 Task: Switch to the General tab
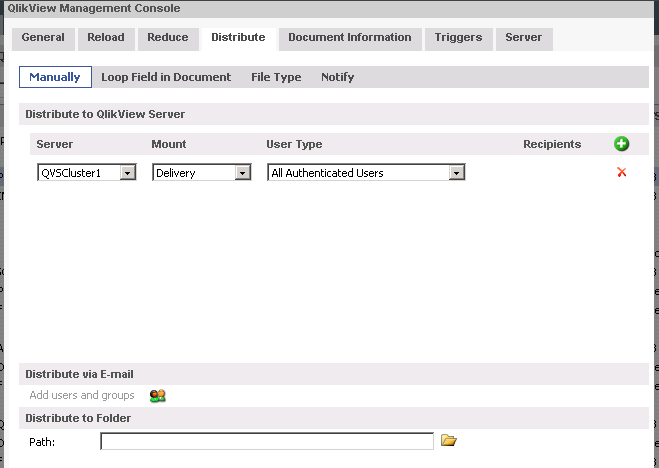click(x=43, y=37)
